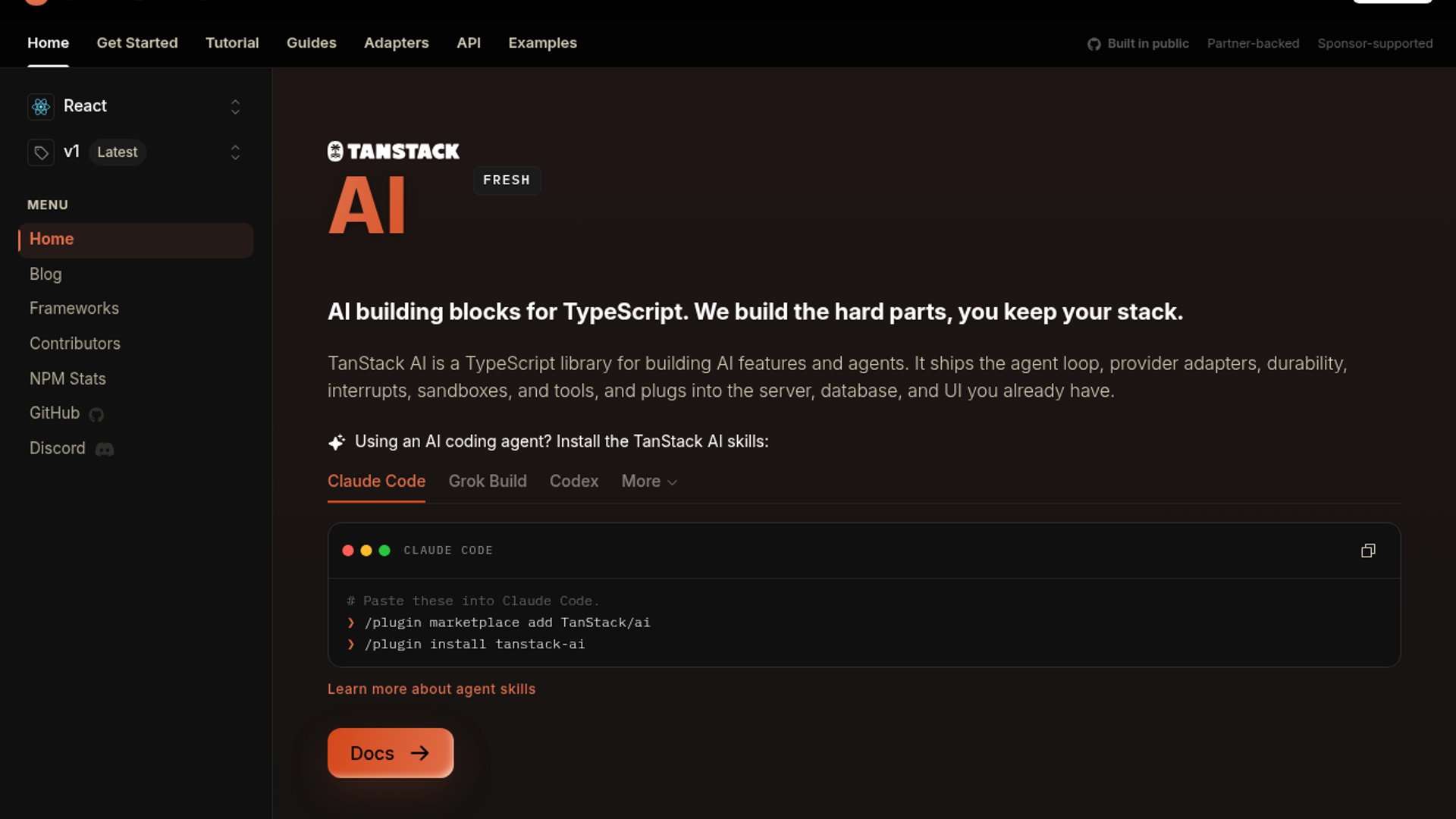This screenshot has height=819, width=1456.
Task: Click the GitHub octocat icon in sidebar menu
Action: pyautogui.click(x=96, y=414)
